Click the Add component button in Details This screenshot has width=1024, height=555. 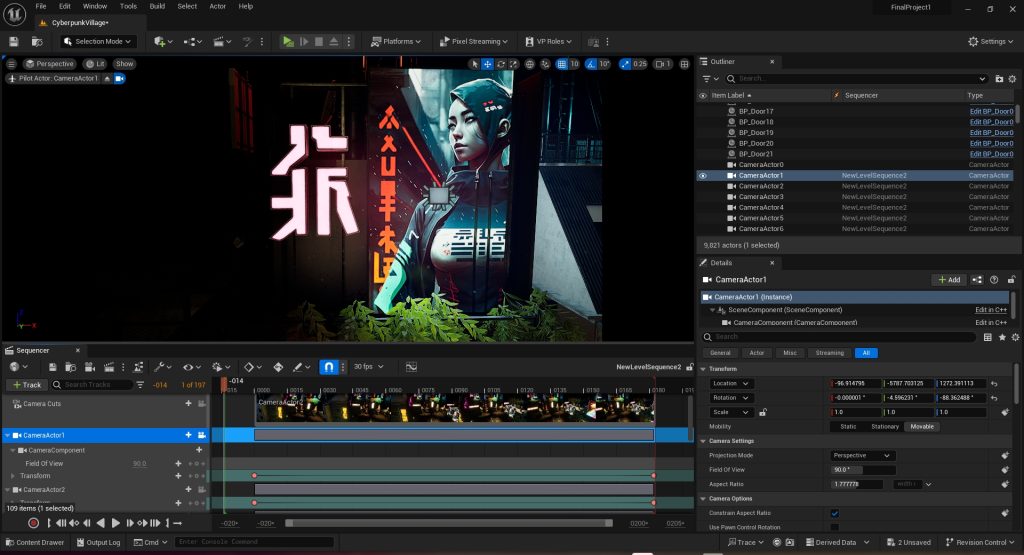pos(949,279)
